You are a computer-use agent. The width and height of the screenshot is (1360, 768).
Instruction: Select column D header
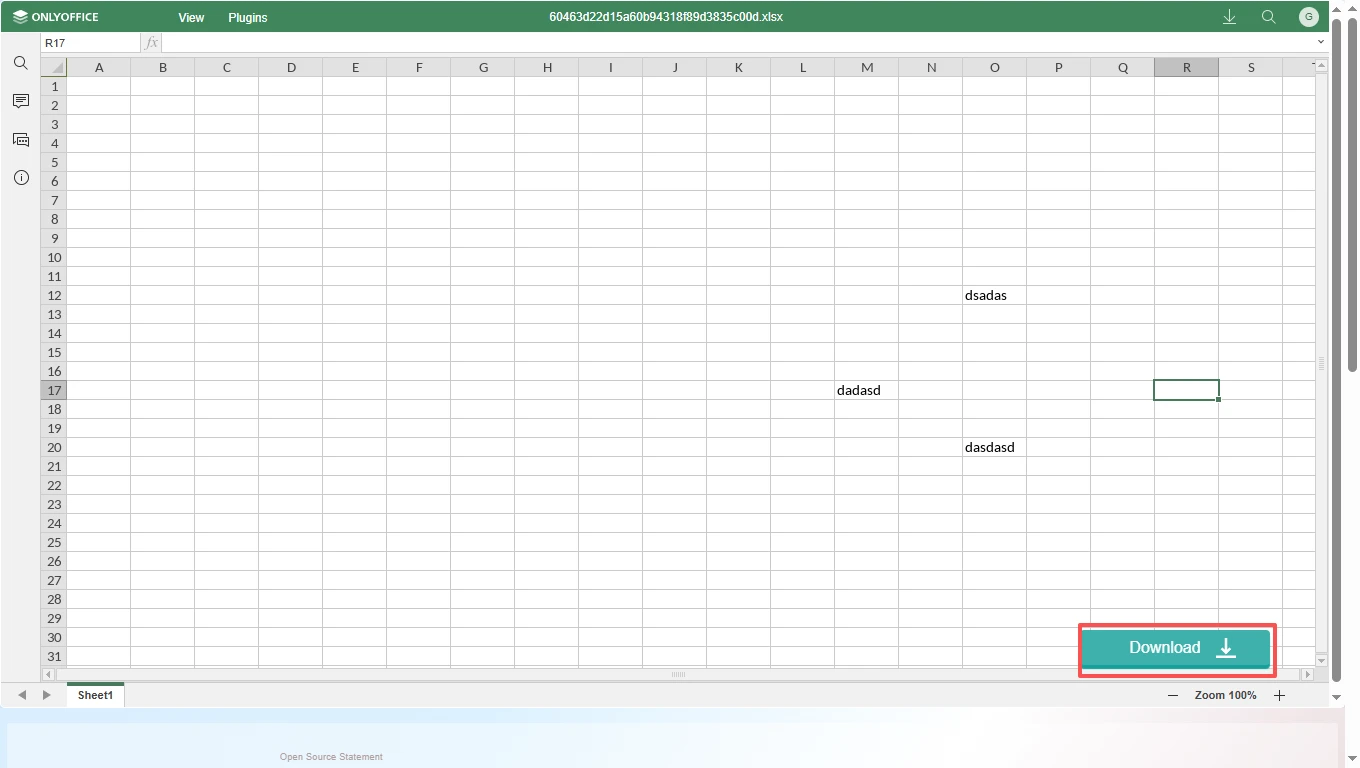291,67
